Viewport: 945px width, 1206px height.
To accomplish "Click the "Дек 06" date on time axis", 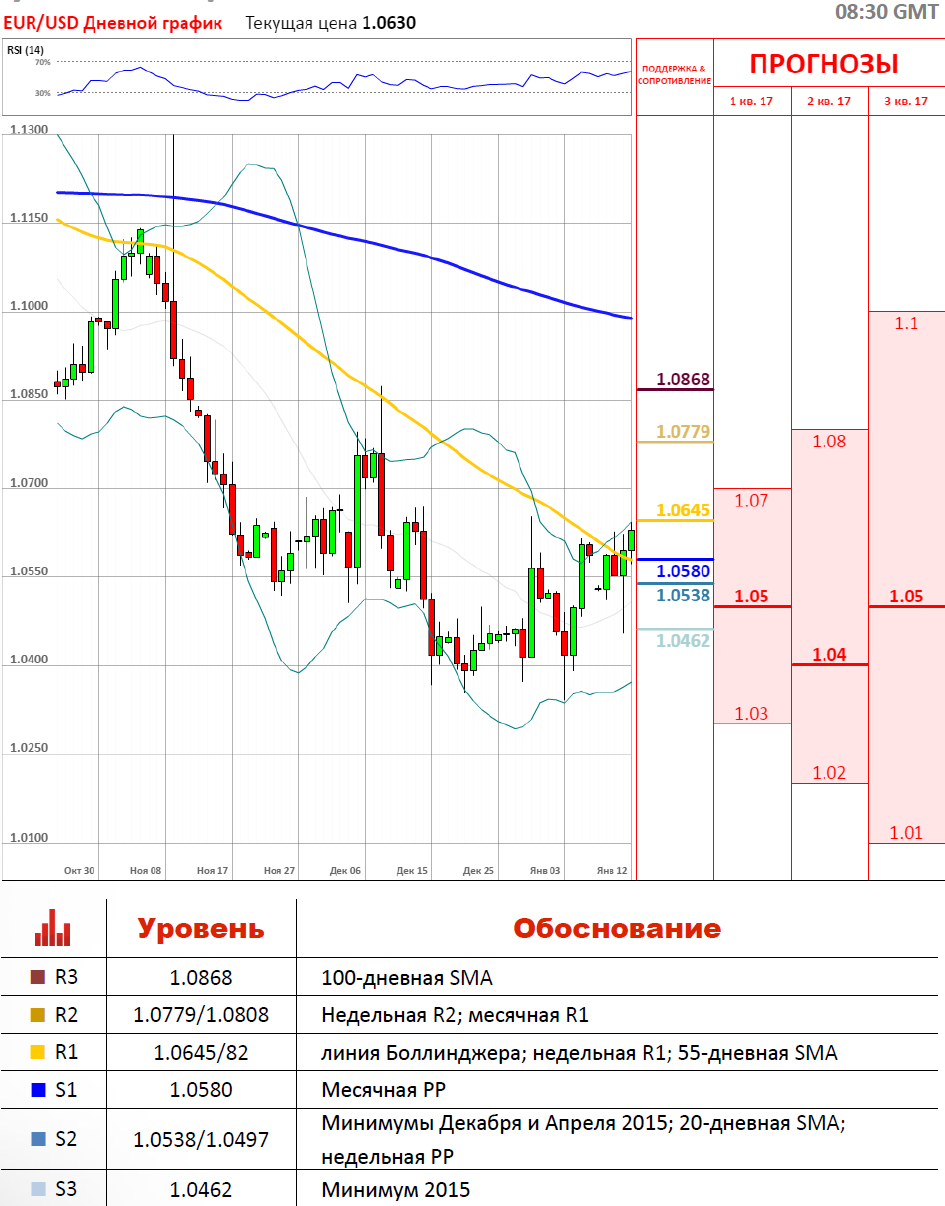I will click(x=345, y=871).
